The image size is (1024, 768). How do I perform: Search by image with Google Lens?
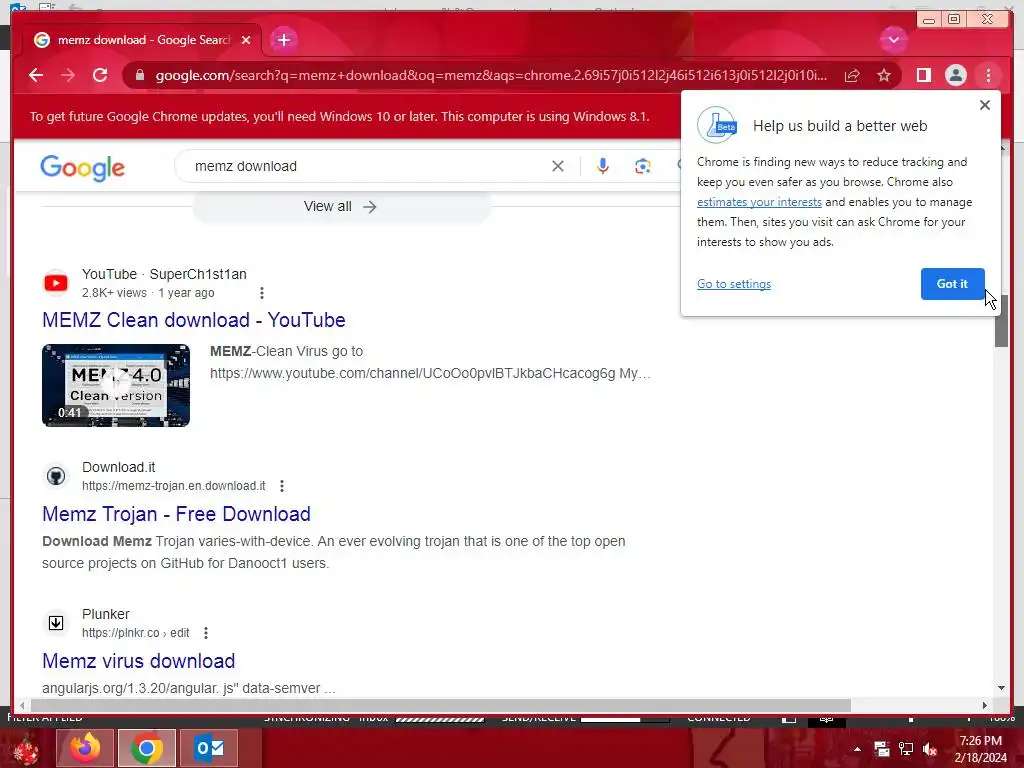pos(643,166)
